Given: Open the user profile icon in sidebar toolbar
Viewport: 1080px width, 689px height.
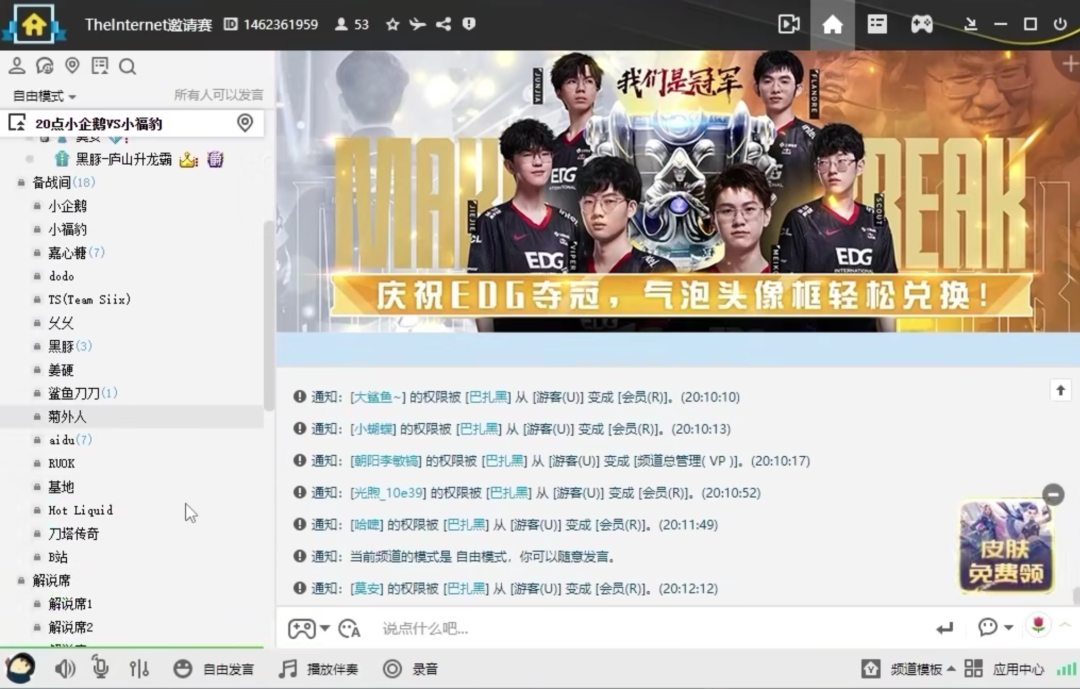Looking at the screenshot, I should pyautogui.click(x=17, y=66).
